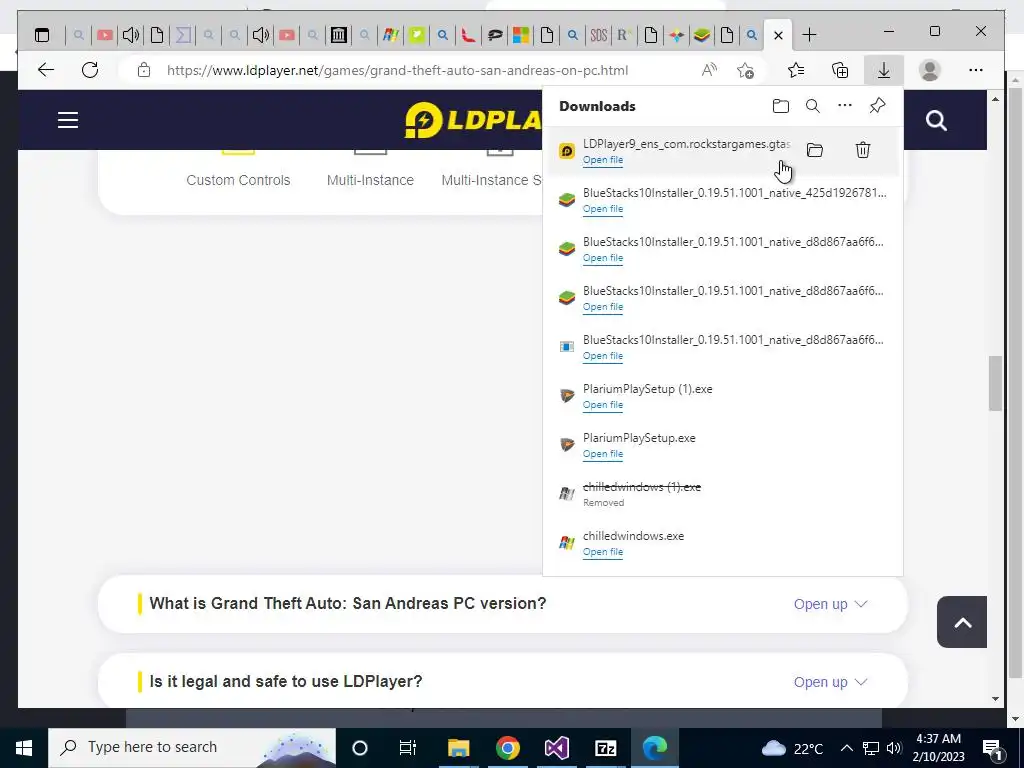Close the current LDPlayer tab
This screenshot has width=1024, height=768.
(778, 35)
